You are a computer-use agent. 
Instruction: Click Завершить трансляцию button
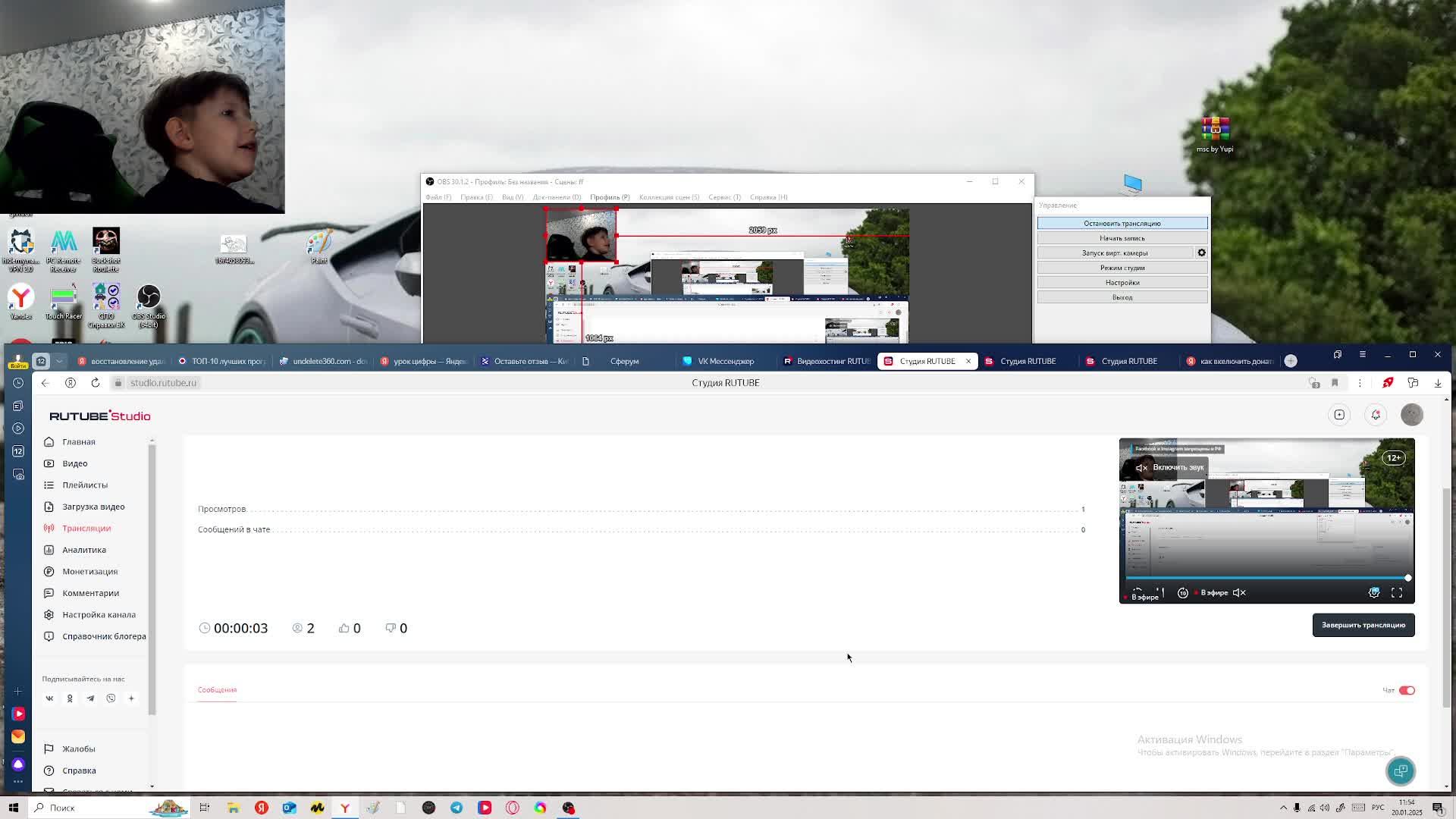coord(1363,625)
